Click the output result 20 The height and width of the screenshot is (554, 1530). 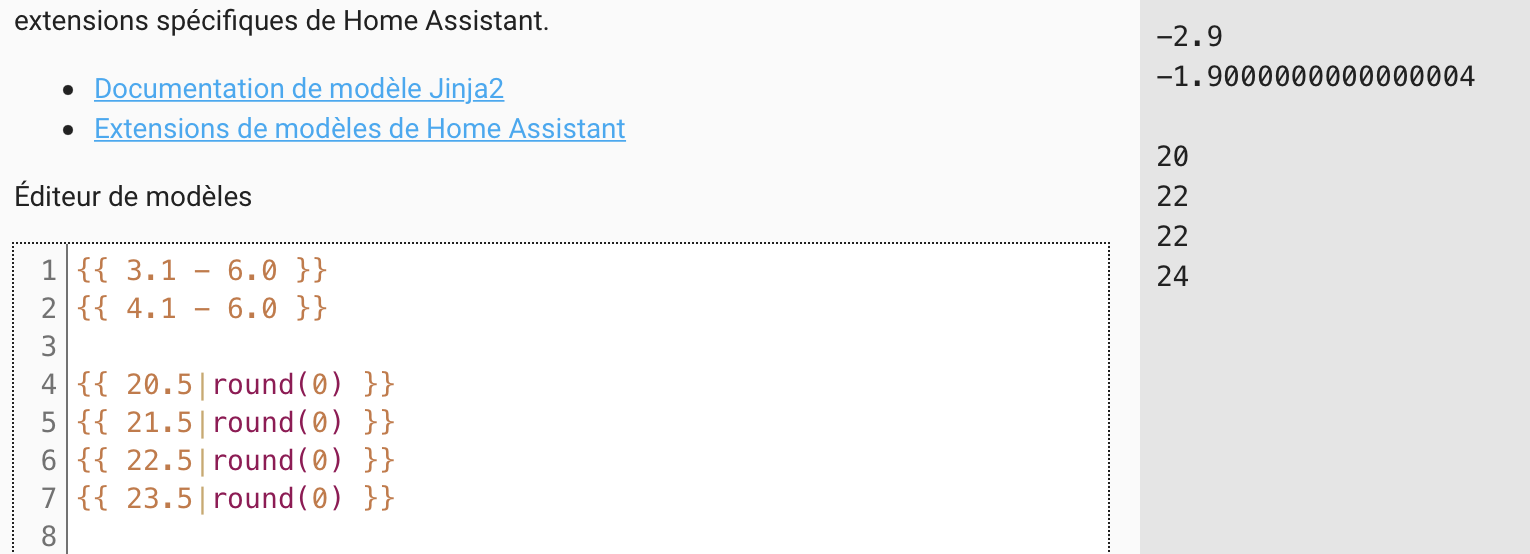pyautogui.click(x=1172, y=157)
